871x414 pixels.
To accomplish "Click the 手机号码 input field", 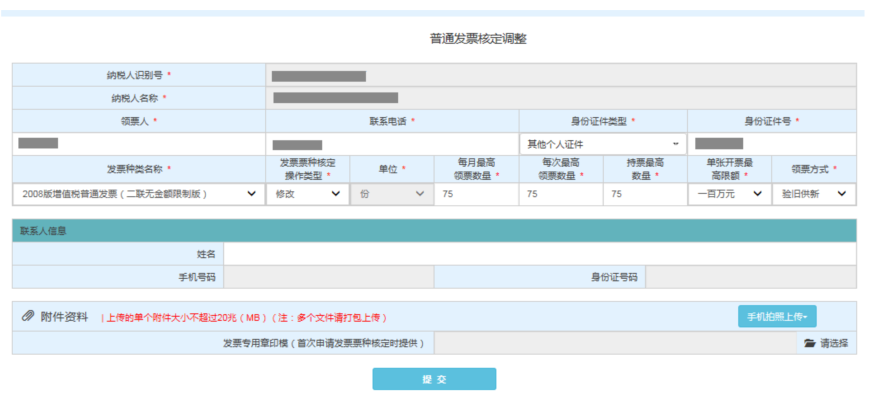I will [x=328, y=277].
